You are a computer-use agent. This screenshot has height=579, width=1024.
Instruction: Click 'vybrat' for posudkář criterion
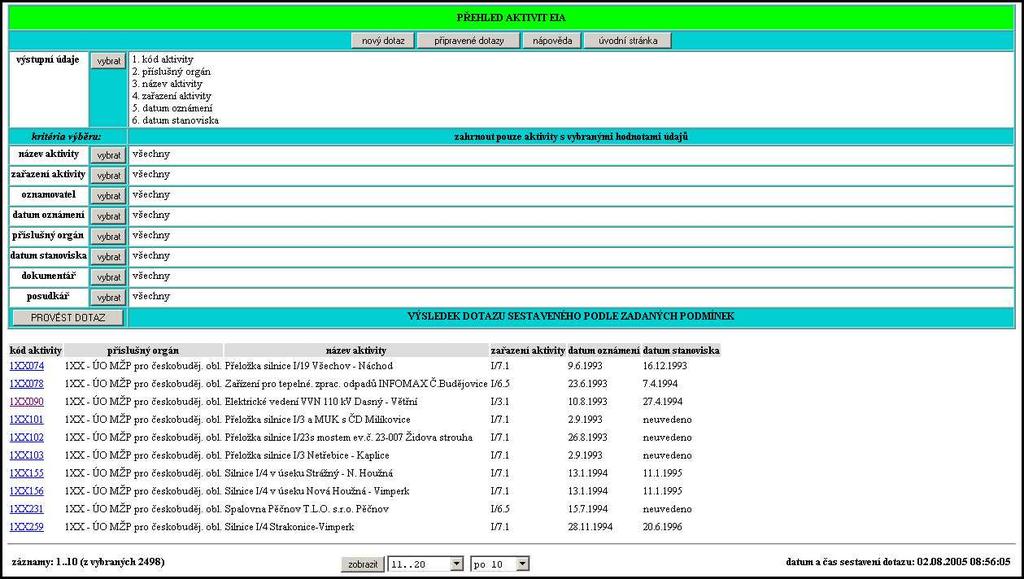pyautogui.click(x=108, y=297)
